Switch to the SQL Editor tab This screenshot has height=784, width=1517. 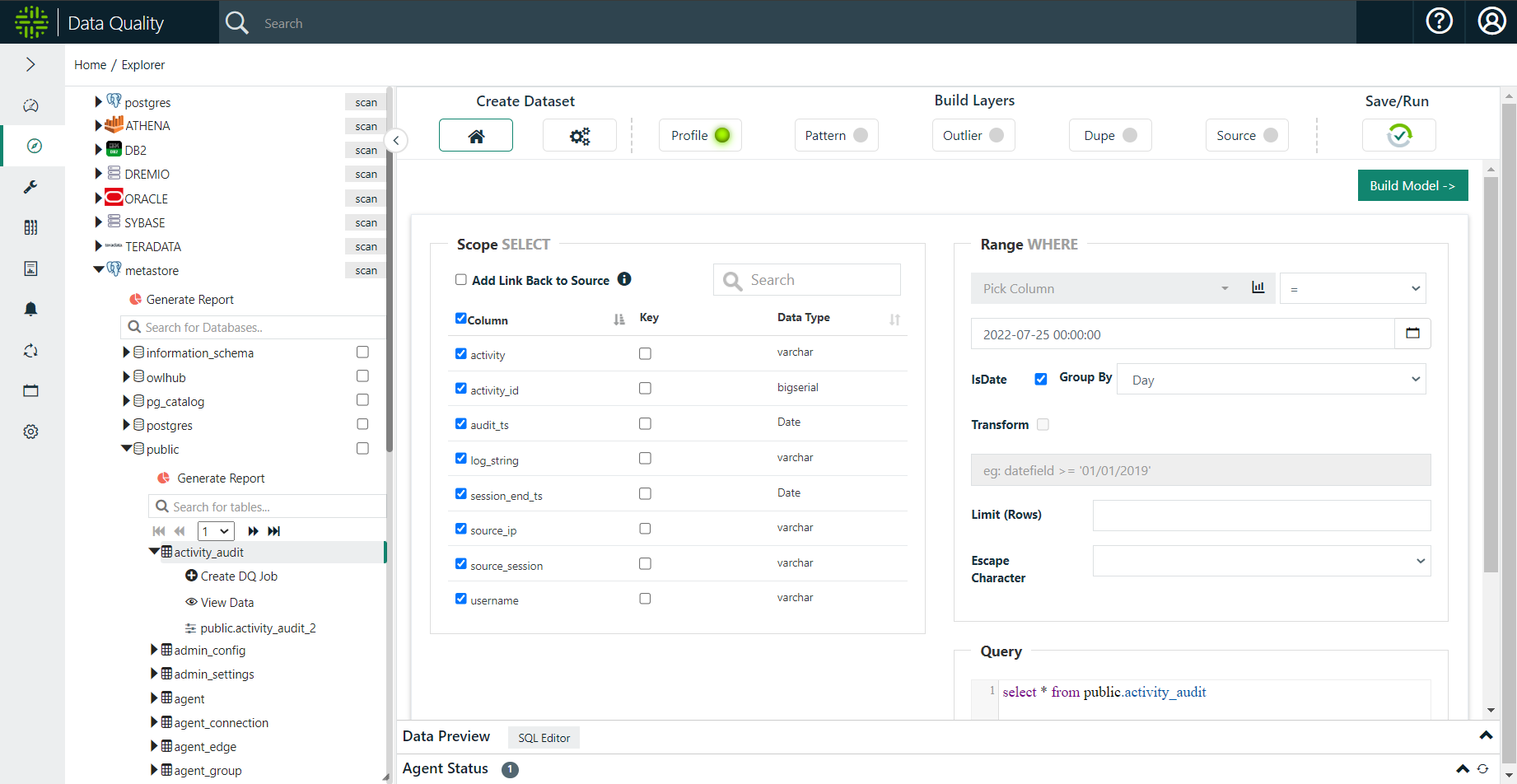544,738
